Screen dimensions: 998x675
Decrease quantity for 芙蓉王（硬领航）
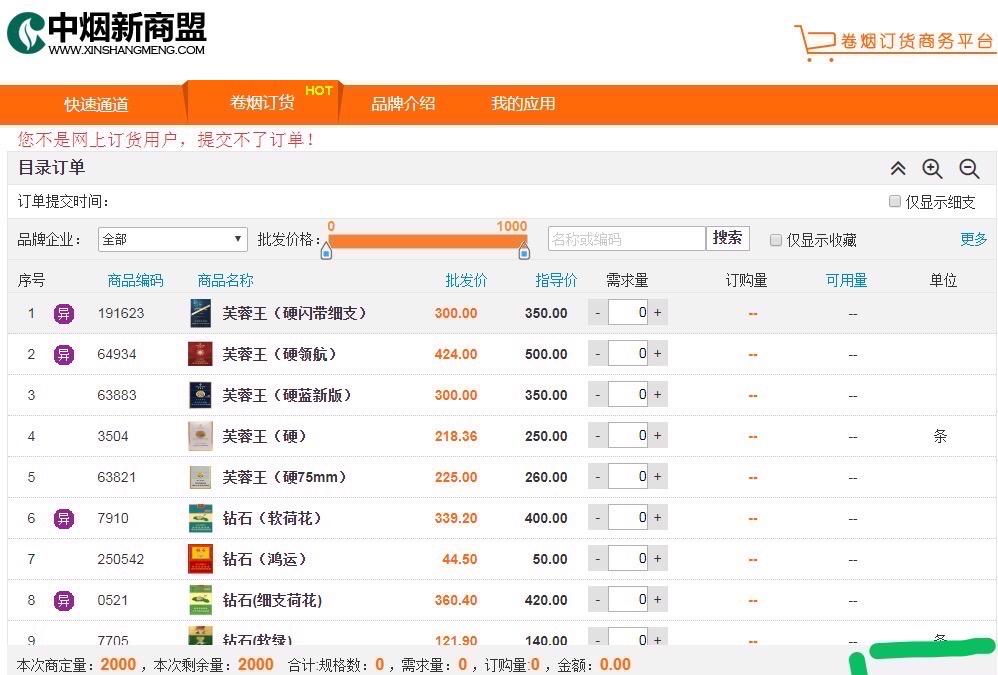pos(598,353)
